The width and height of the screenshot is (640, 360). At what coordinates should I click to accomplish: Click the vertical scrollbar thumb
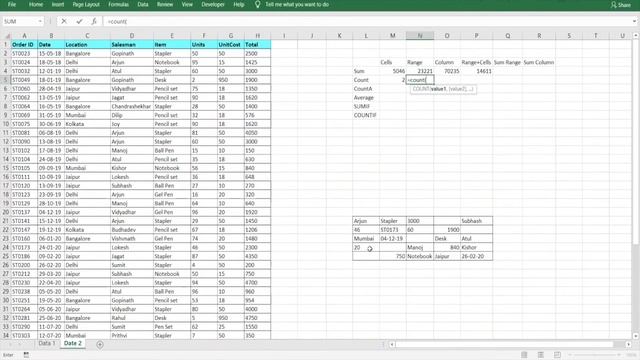click(636, 143)
